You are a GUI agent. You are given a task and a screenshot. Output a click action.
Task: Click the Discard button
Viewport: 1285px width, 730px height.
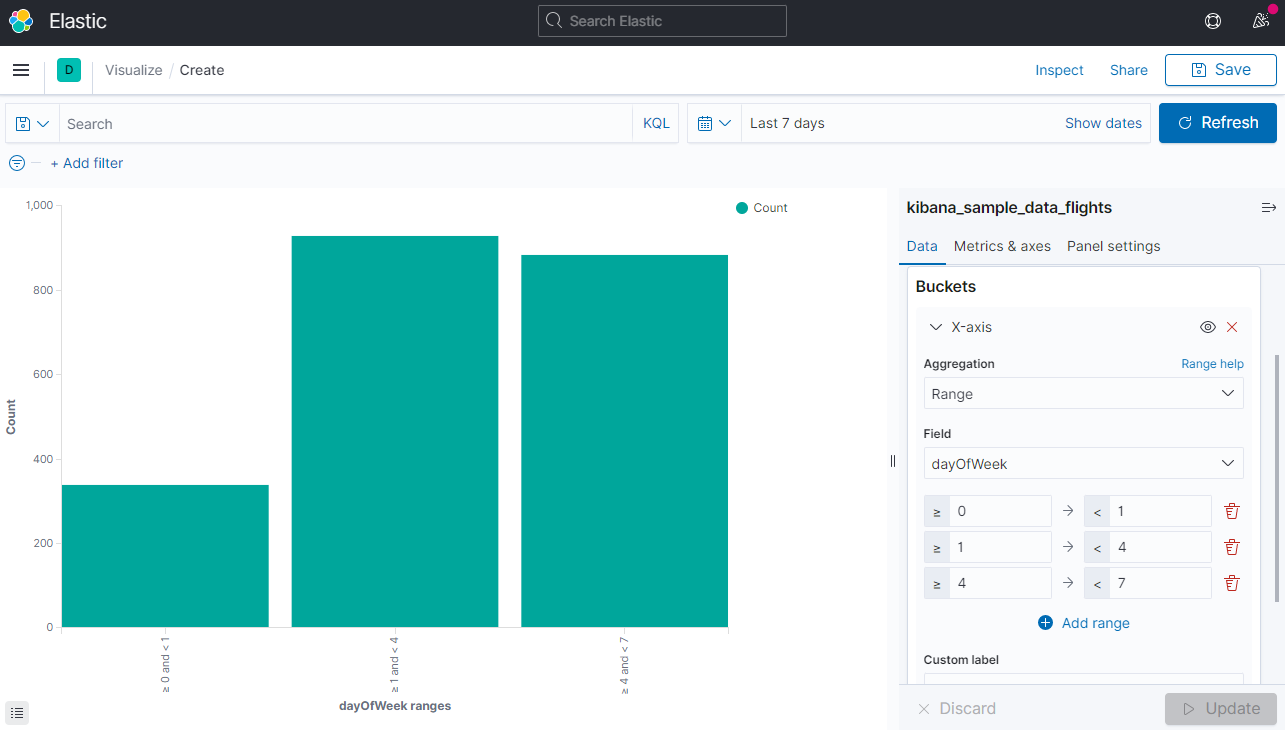957,708
